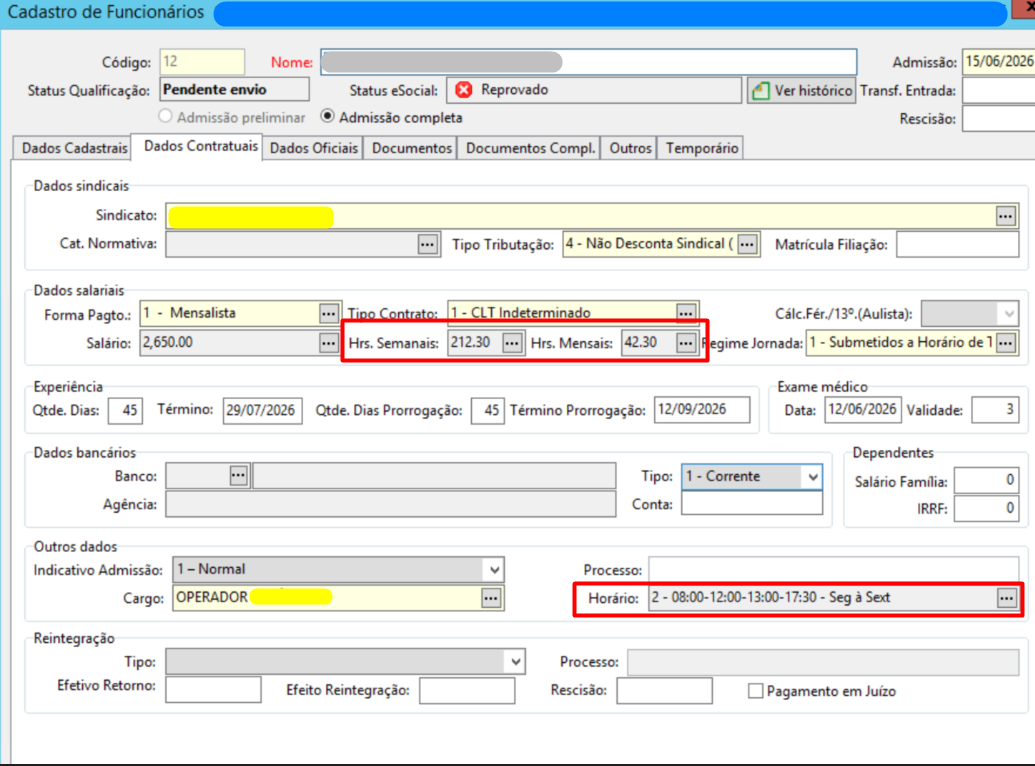Open Horário lookup ellipsis button
1035x766 pixels.
click(x=1006, y=598)
